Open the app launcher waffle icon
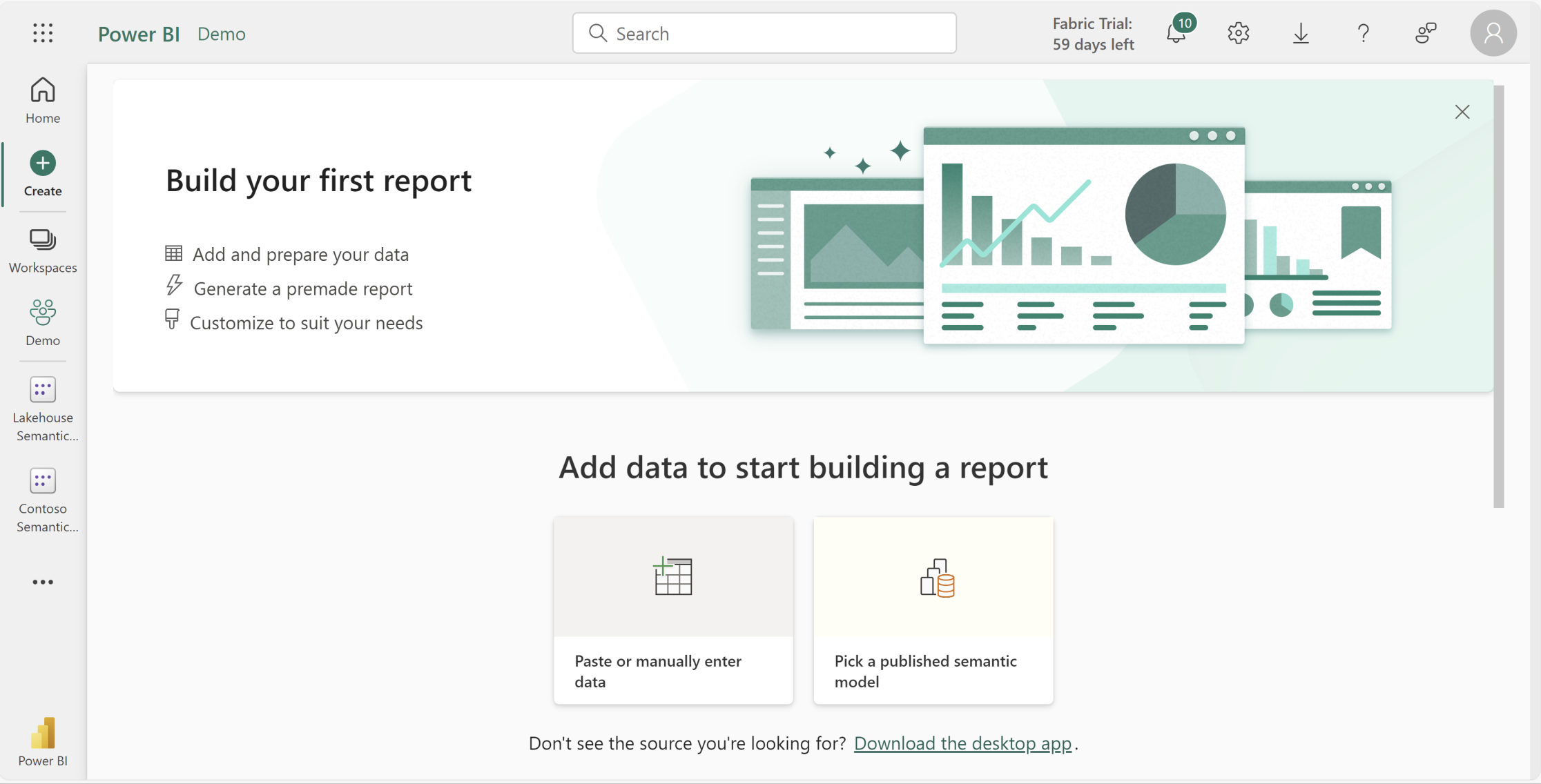 (43, 33)
